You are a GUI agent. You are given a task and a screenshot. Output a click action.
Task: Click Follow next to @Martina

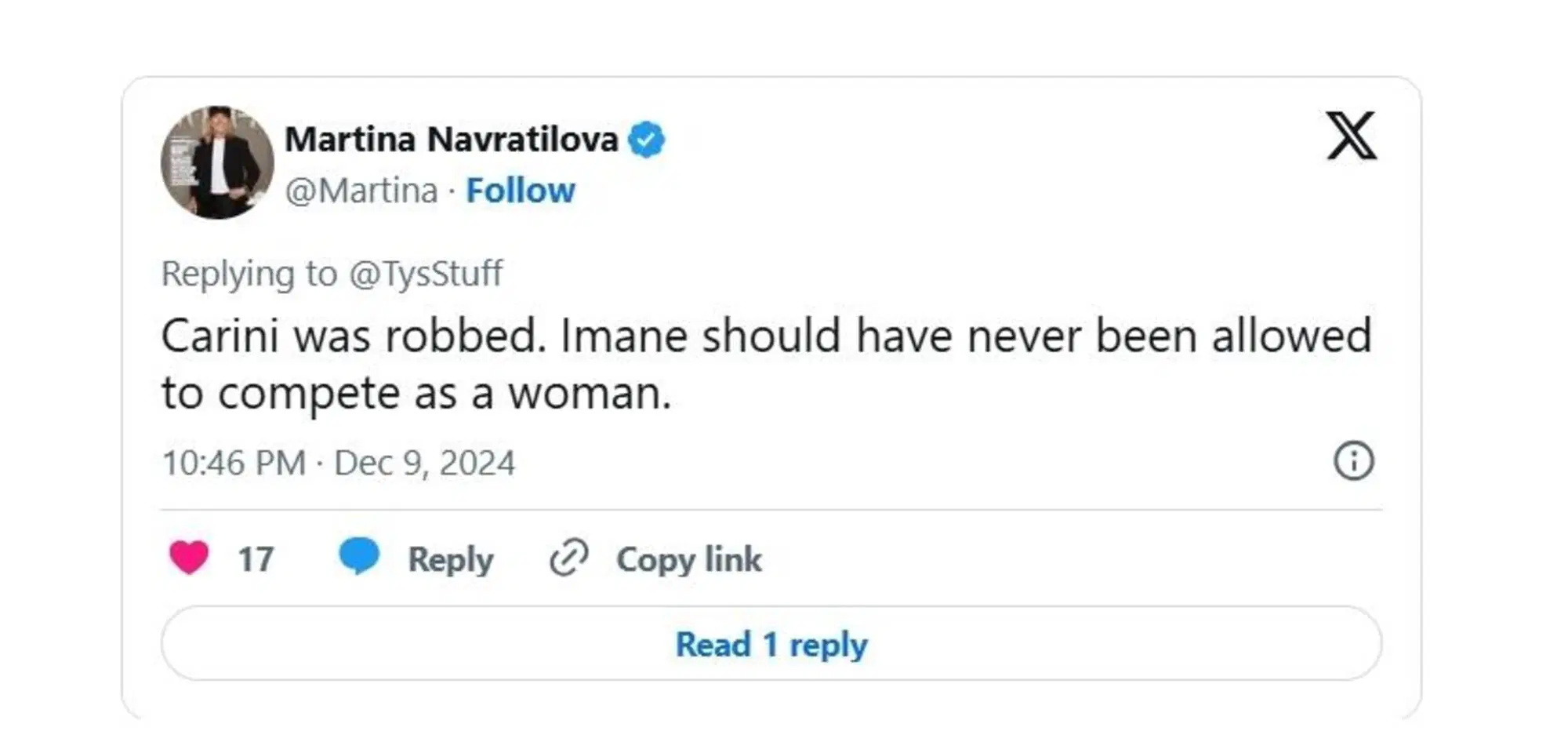[x=521, y=189]
